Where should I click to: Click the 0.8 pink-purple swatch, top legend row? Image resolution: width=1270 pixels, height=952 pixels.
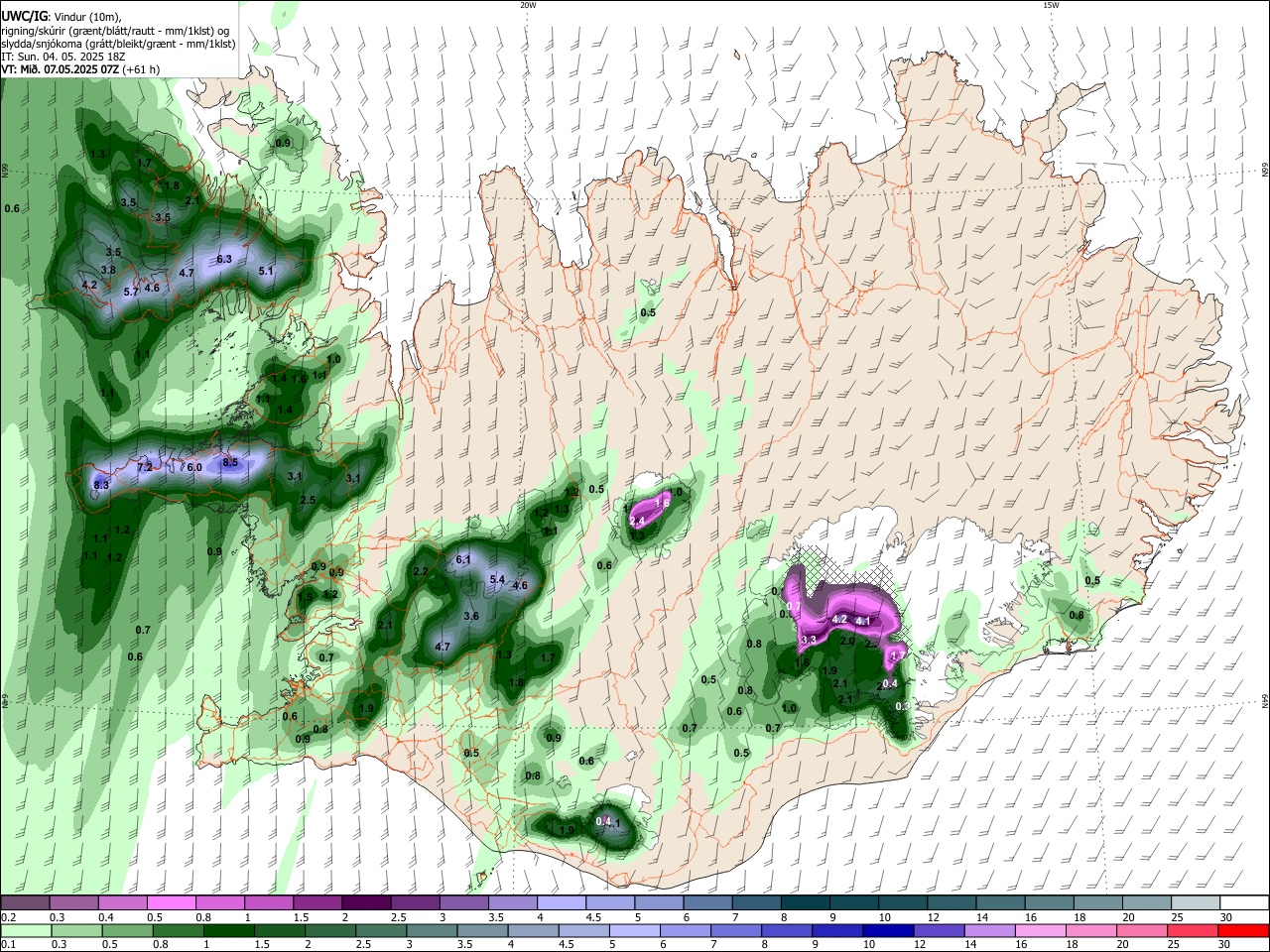click(x=219, y=903)
